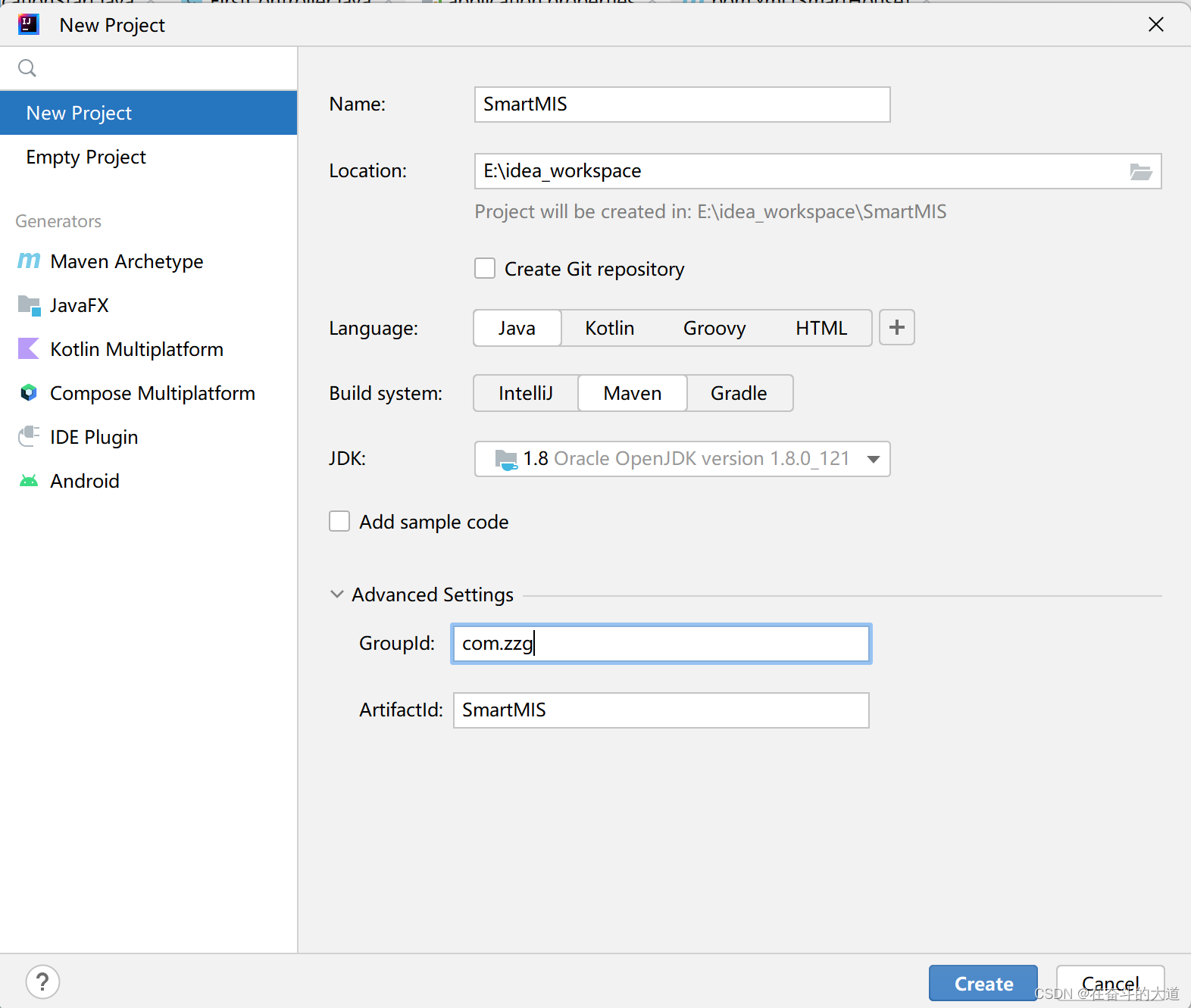Image resolution: width=1191 pixels, height=1008 pixels.
Task: Click the dialog title text 'New Project'
Action: coord(112,26)
